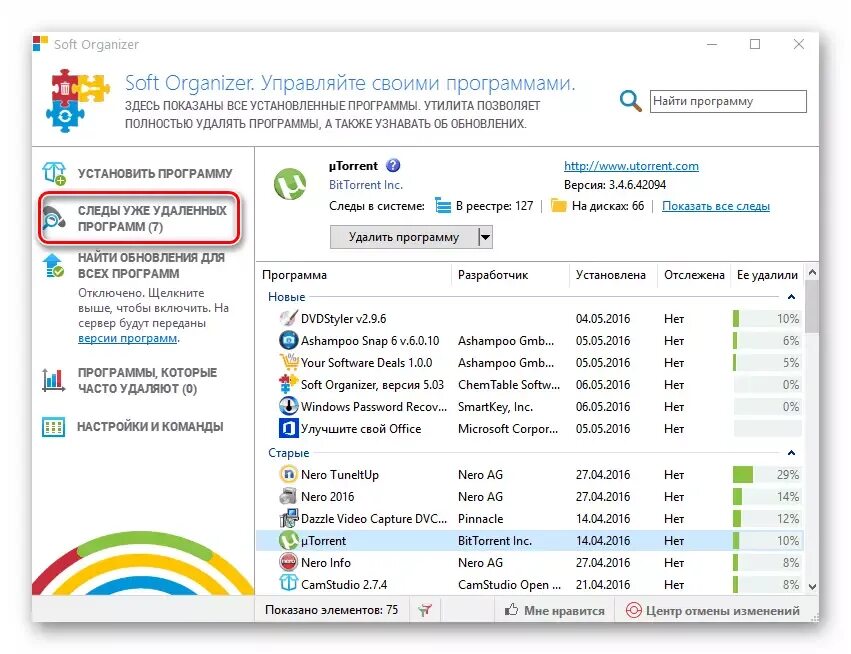Open Установить программу section
Screen dimensions: 851x654
(x=155, y=174)
